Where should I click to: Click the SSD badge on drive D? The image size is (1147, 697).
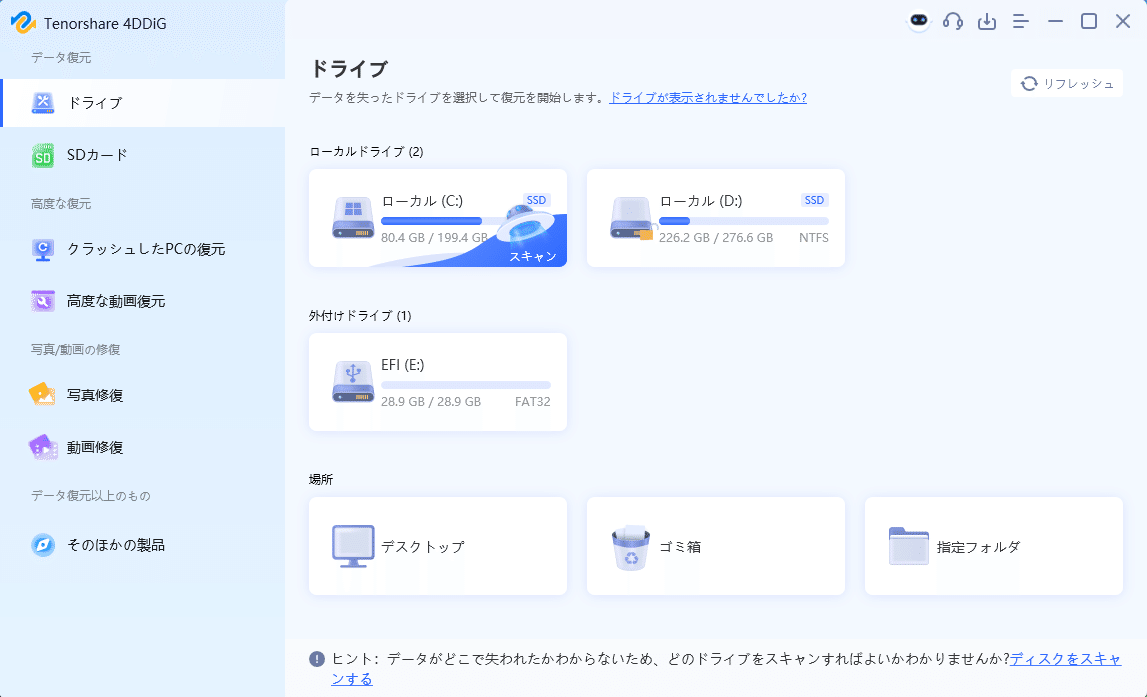point(814,200)
